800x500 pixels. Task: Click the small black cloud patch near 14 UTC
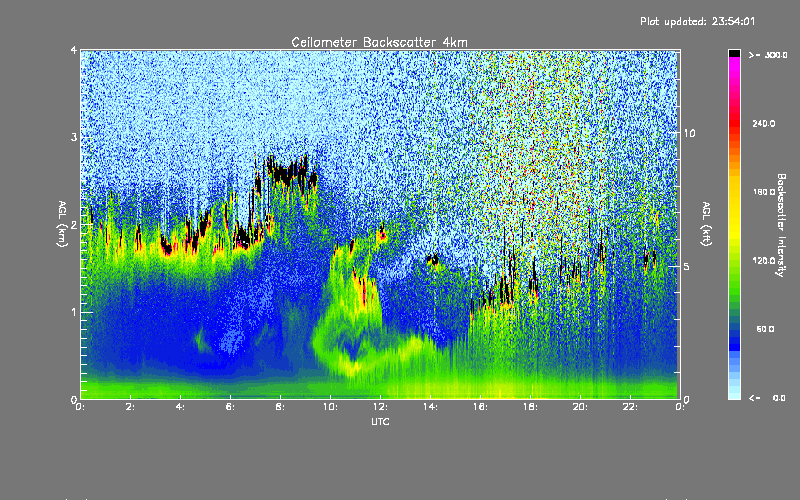(433, 260)
